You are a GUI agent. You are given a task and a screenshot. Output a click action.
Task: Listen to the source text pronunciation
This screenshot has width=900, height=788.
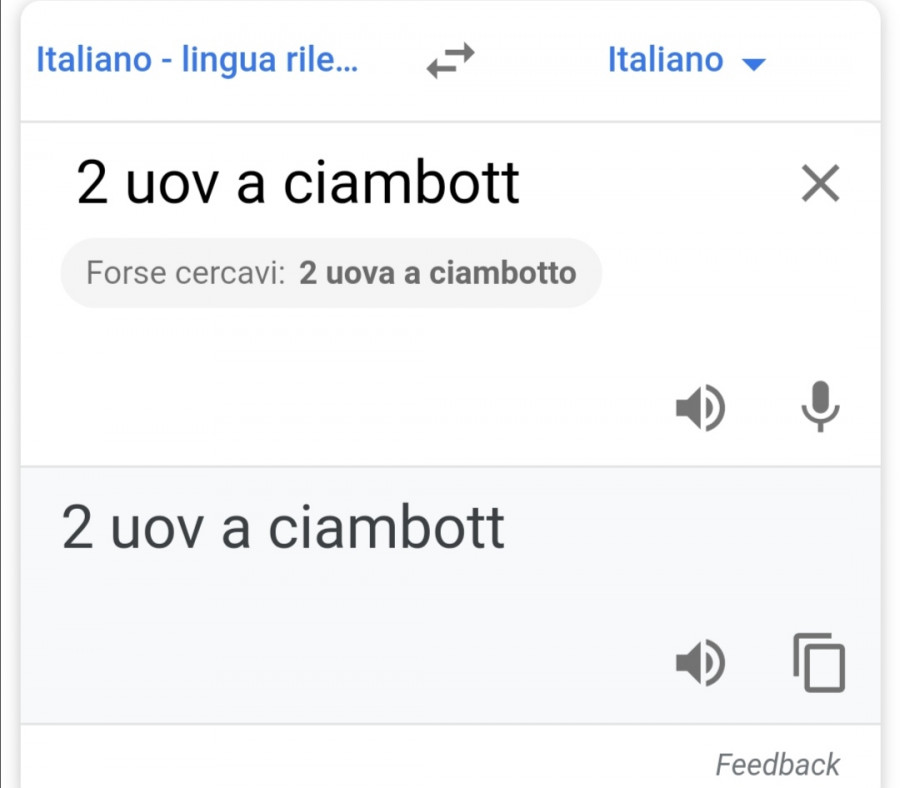coord(700,408)
